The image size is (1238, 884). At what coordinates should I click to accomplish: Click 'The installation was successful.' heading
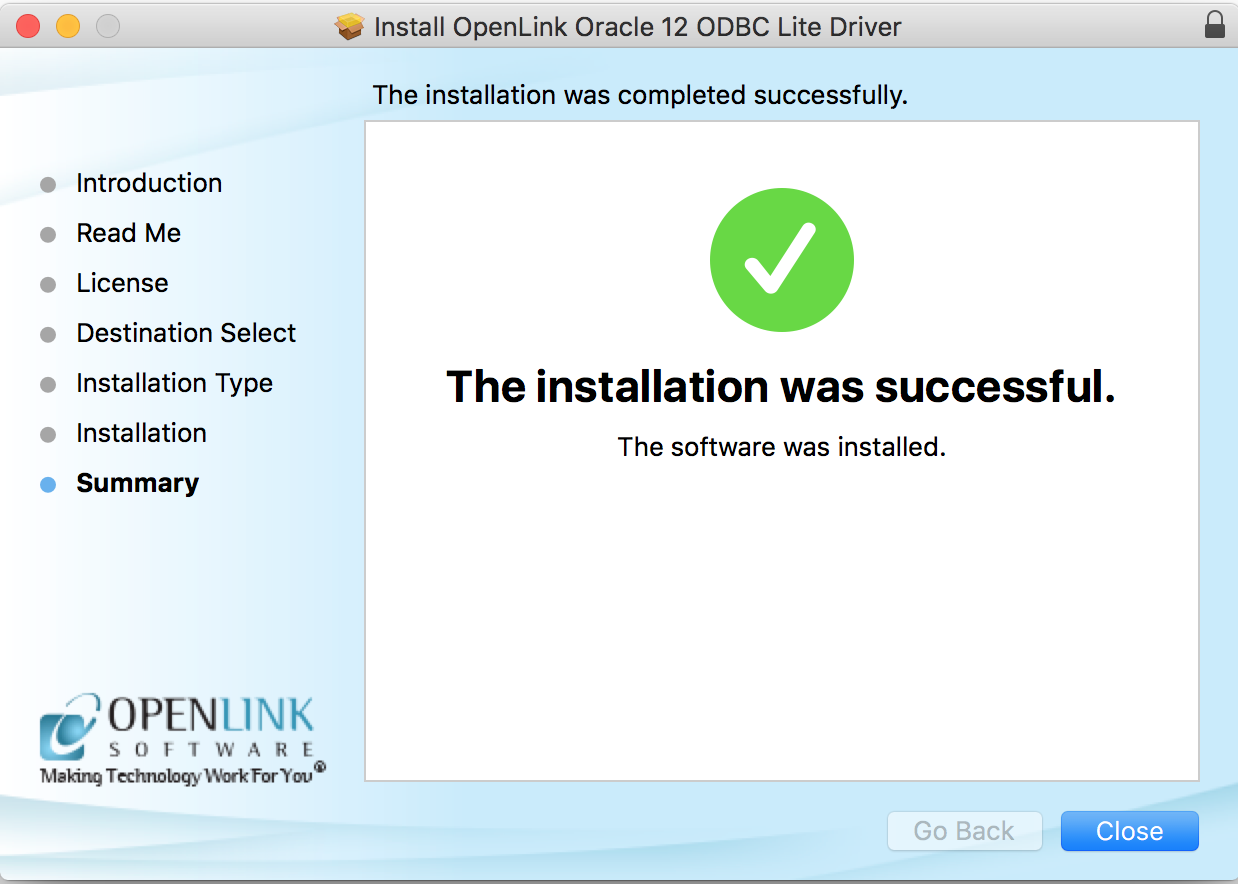(x=781, y=386)
